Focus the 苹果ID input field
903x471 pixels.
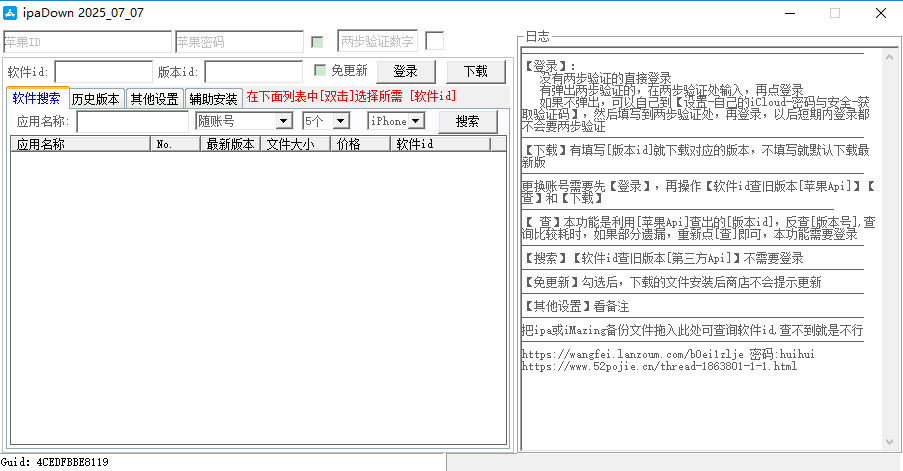click(x=87, y=42)
